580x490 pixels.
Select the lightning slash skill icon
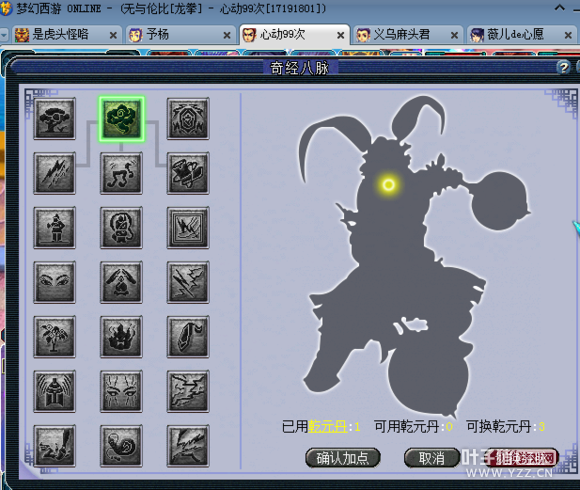[x=54, y=173]
